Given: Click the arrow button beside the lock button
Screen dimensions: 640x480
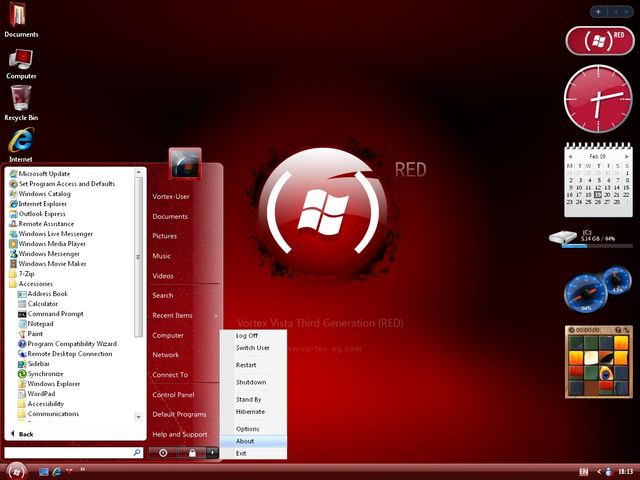Looking at the screenshot, I should 212,453.
